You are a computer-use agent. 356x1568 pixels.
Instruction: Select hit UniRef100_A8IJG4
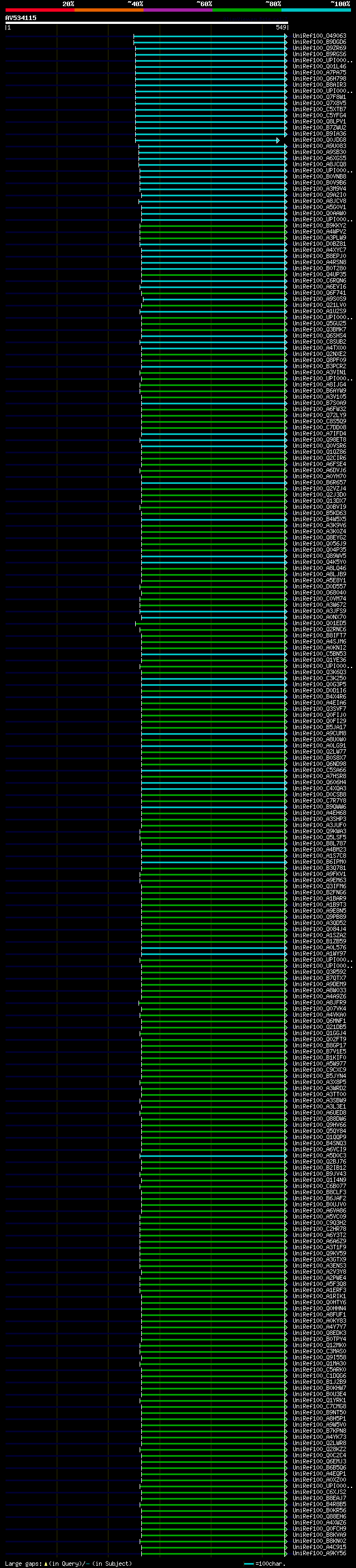tap(319, 385)
